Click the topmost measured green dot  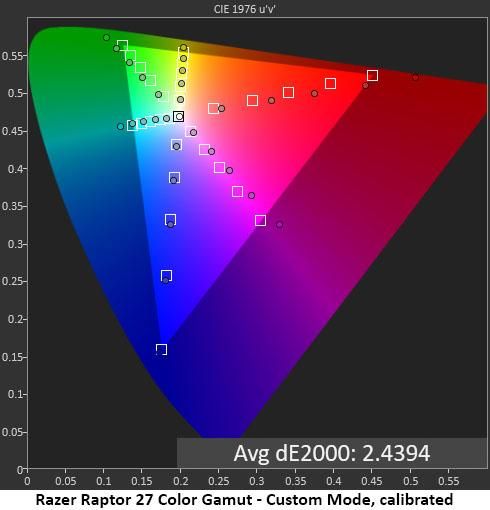click(x=106, y=37)
